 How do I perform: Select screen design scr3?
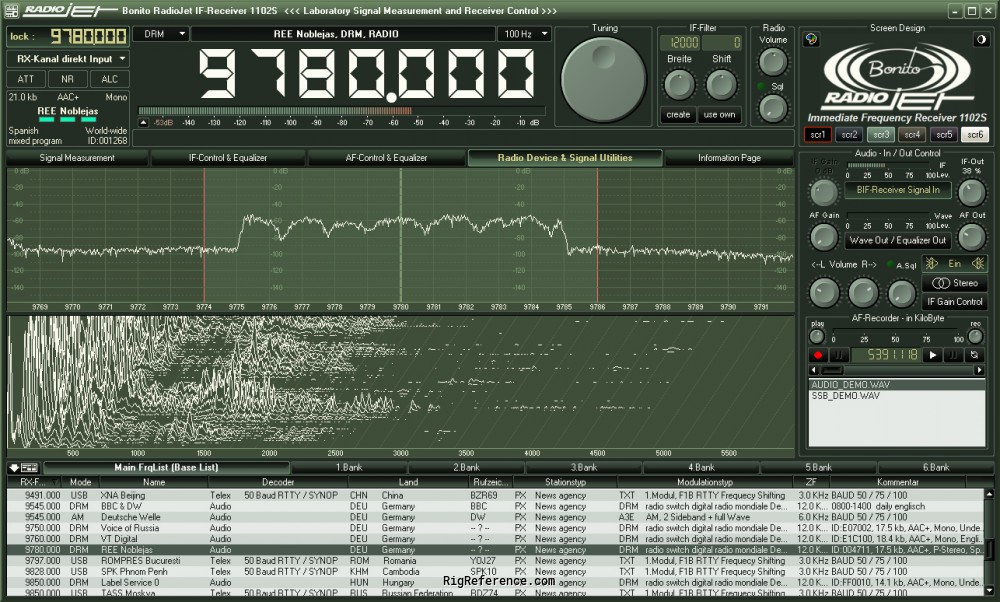pyautogui.click(x=881, y=135)
